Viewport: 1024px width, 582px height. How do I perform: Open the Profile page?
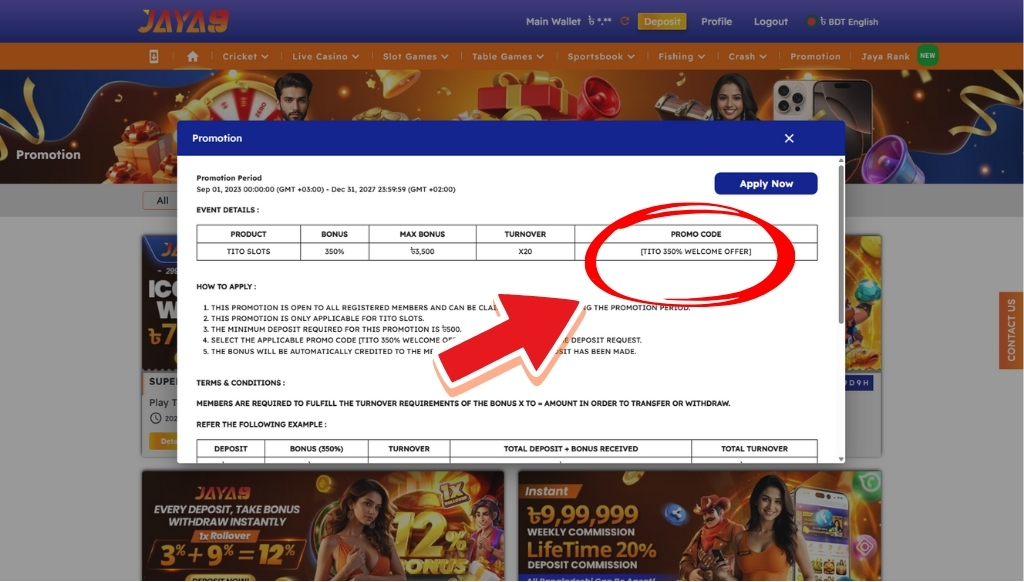tap(716, 22)
